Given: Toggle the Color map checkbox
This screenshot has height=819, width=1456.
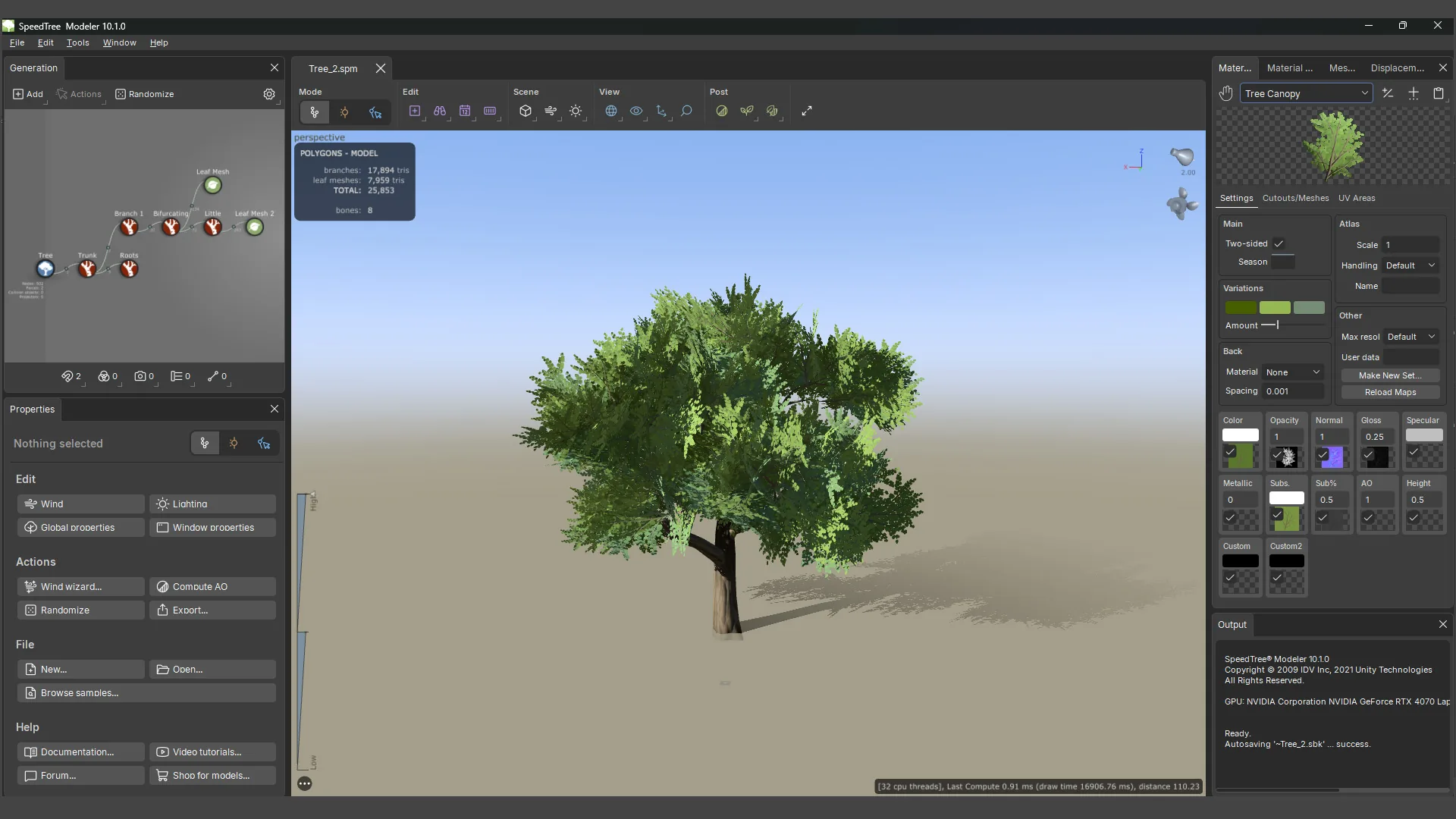Looking at the screenshot, I should (1230, 452).
